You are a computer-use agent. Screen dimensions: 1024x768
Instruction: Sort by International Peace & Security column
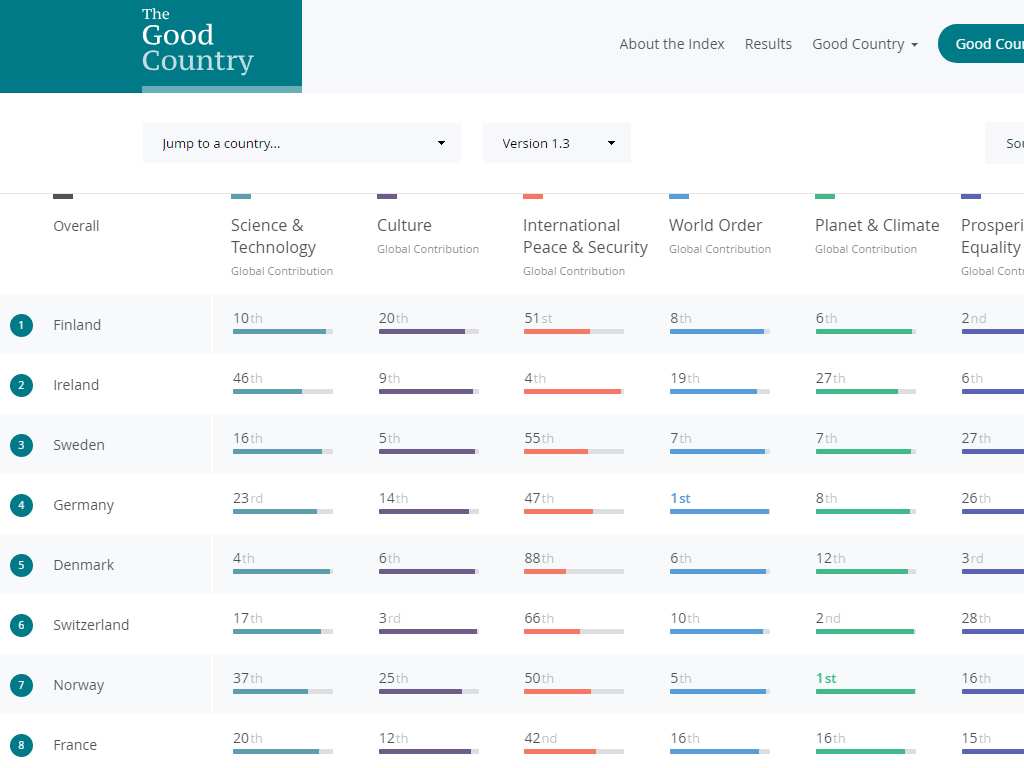coord(585,236)
